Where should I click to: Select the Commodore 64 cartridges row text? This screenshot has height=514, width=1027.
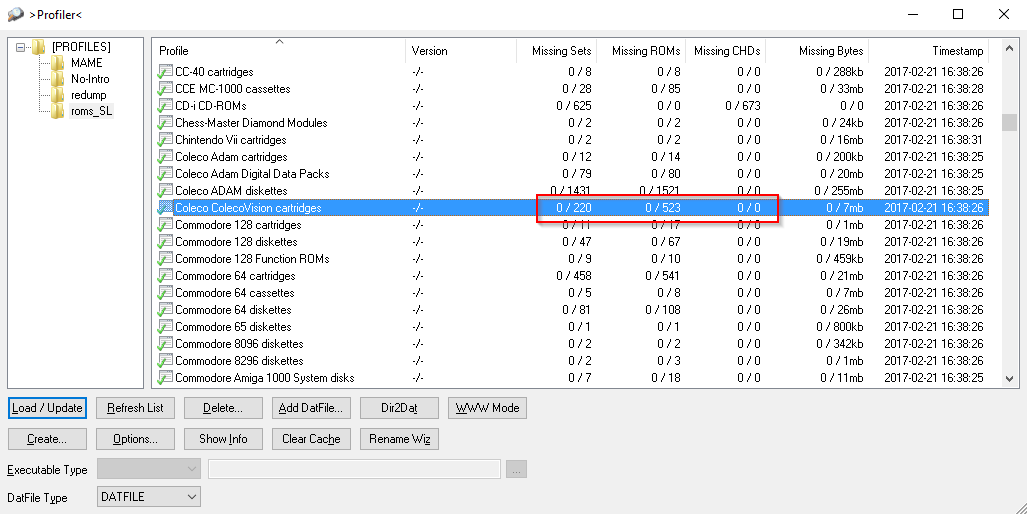pyautogui.click(x=235, y=276)
